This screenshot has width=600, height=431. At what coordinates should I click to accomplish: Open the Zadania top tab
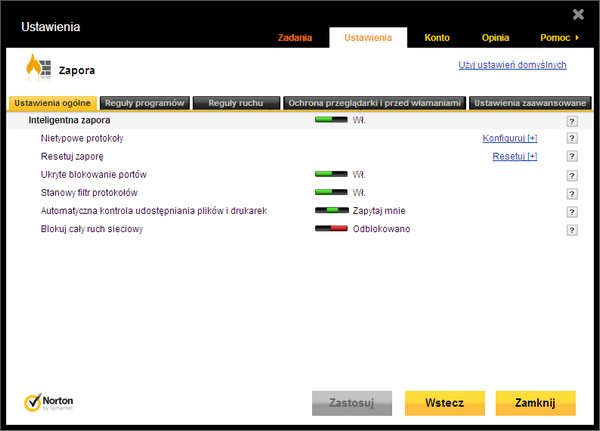click(294, 38)
